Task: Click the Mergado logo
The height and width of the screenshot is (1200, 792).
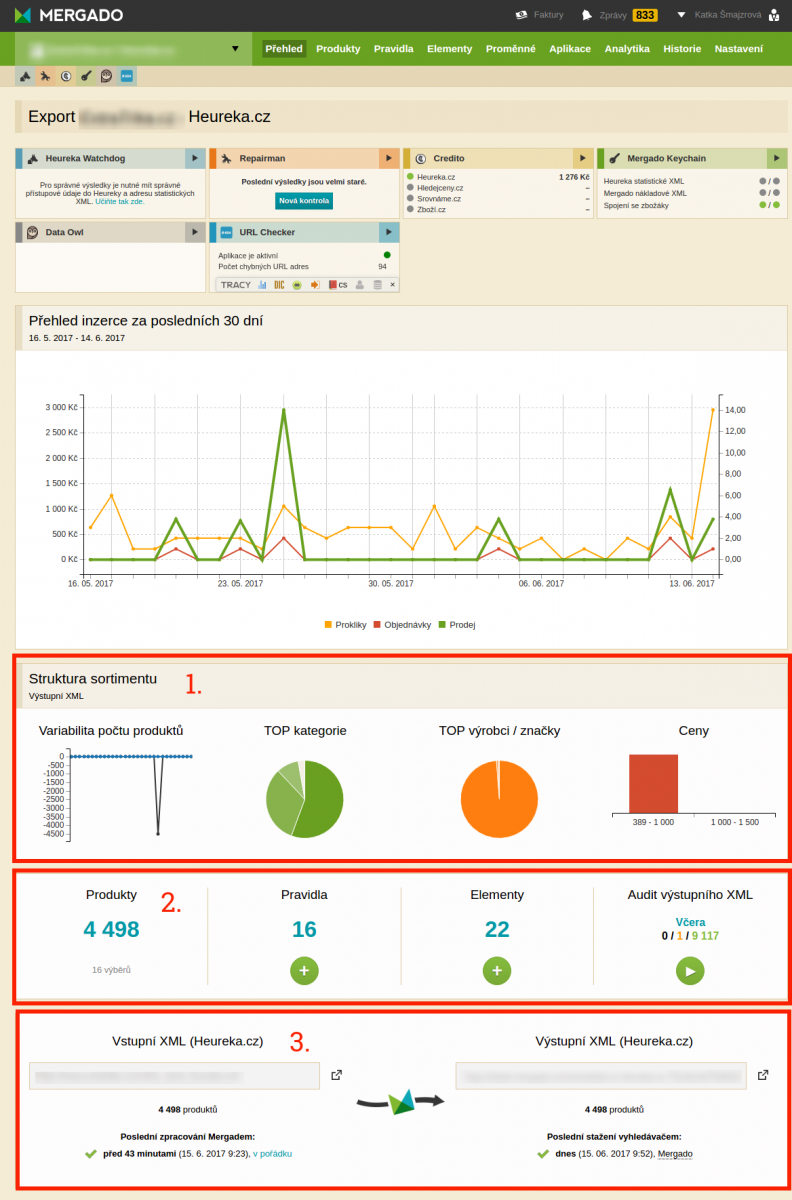Action: click(x=69, y=15)
